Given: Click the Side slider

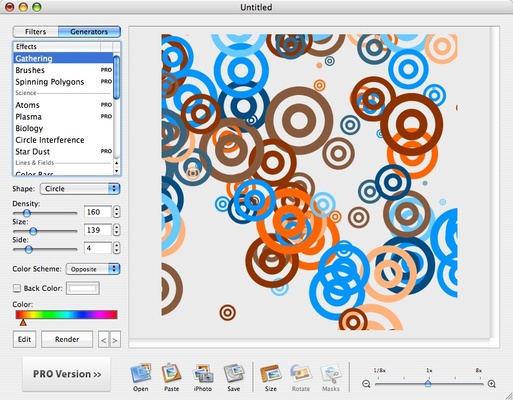Looking at the screenshot, I should [45, 249].
